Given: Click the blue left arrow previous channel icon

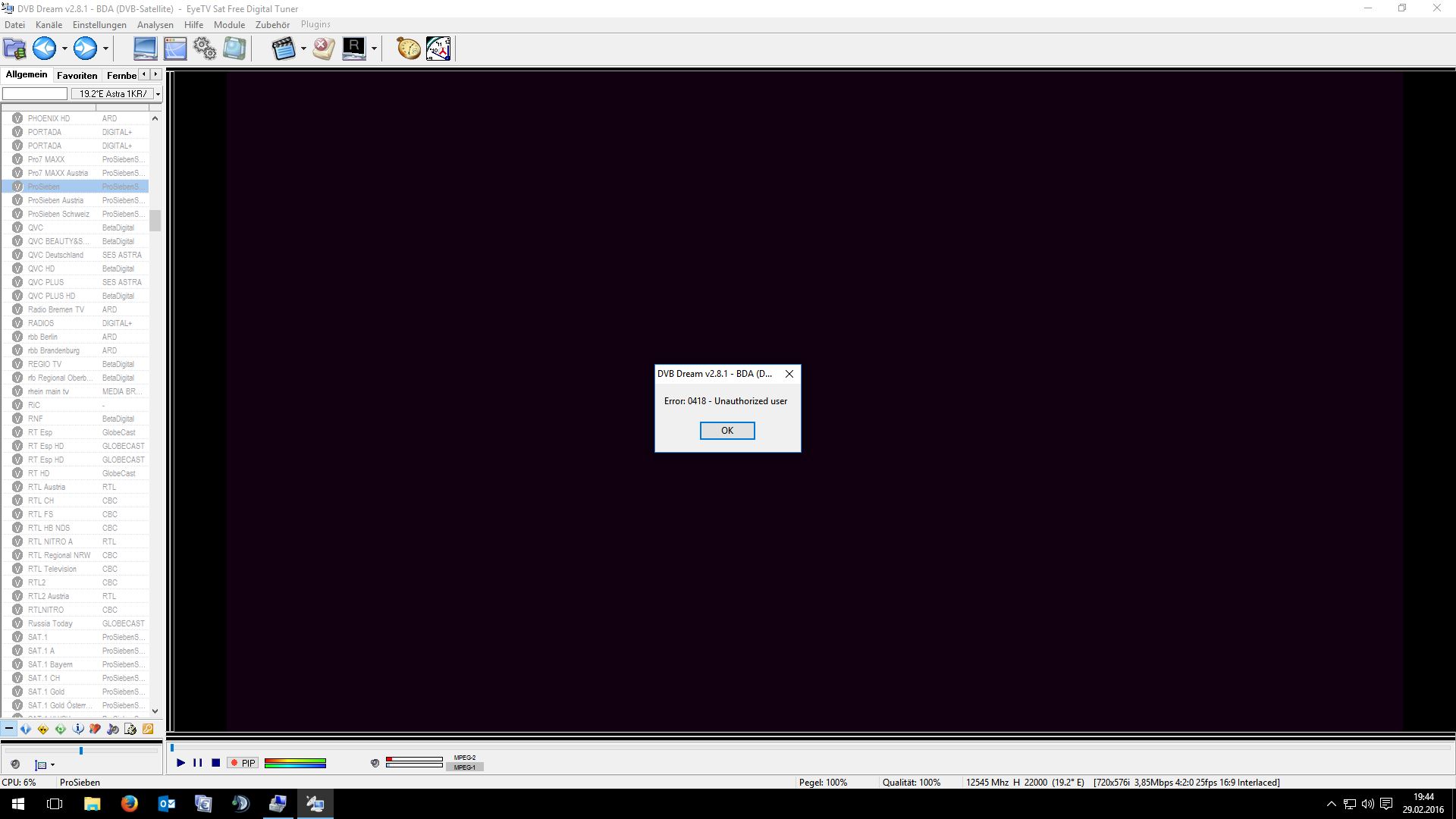Looking at the screenshot, I should 44,49.
